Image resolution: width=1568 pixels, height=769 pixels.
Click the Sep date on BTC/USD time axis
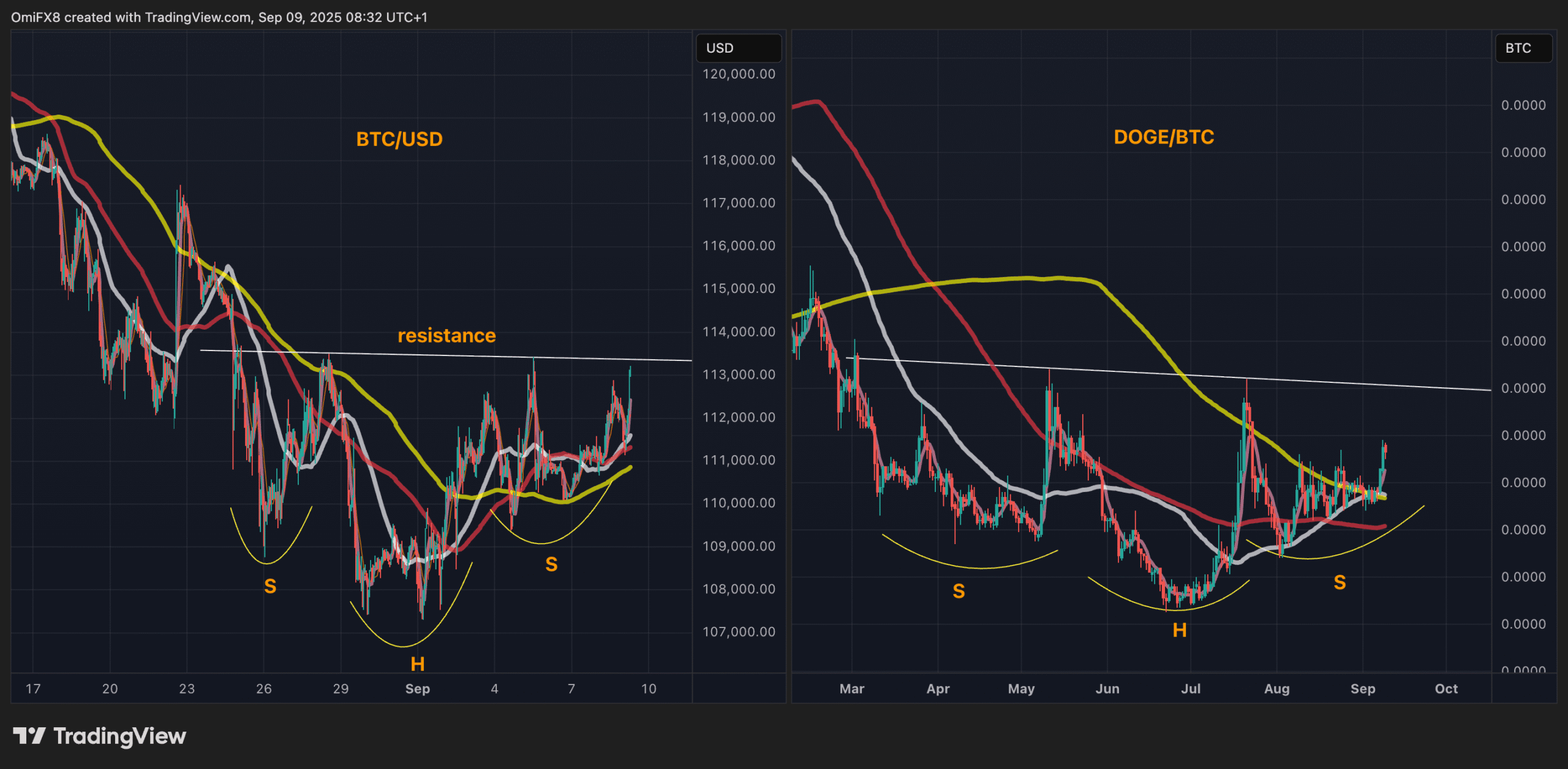(x=417, y=689)
